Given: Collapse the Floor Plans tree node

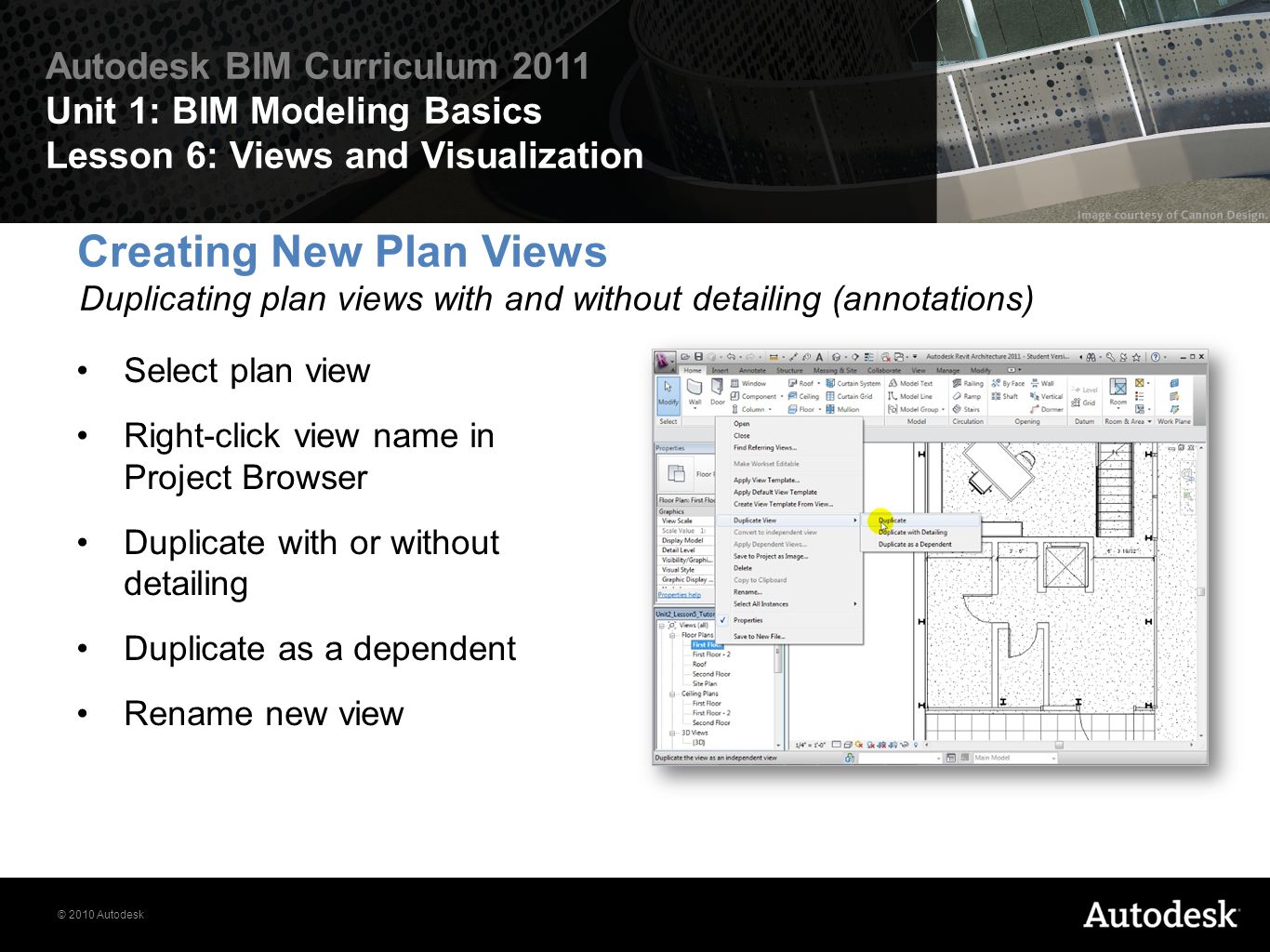Looking at the screenshot, I should (x=672, y=635).
